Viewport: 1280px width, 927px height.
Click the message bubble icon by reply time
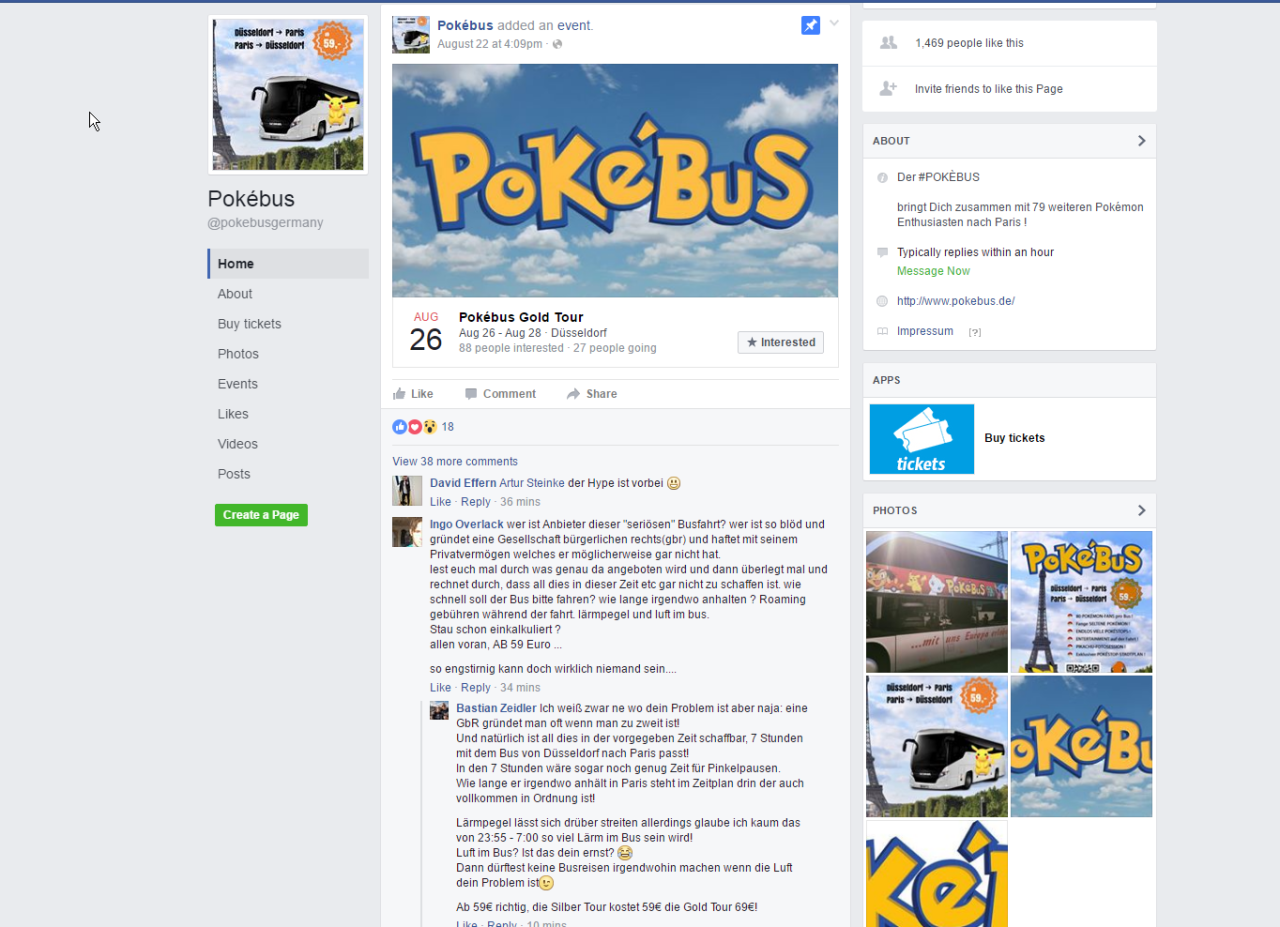[882, 252]
